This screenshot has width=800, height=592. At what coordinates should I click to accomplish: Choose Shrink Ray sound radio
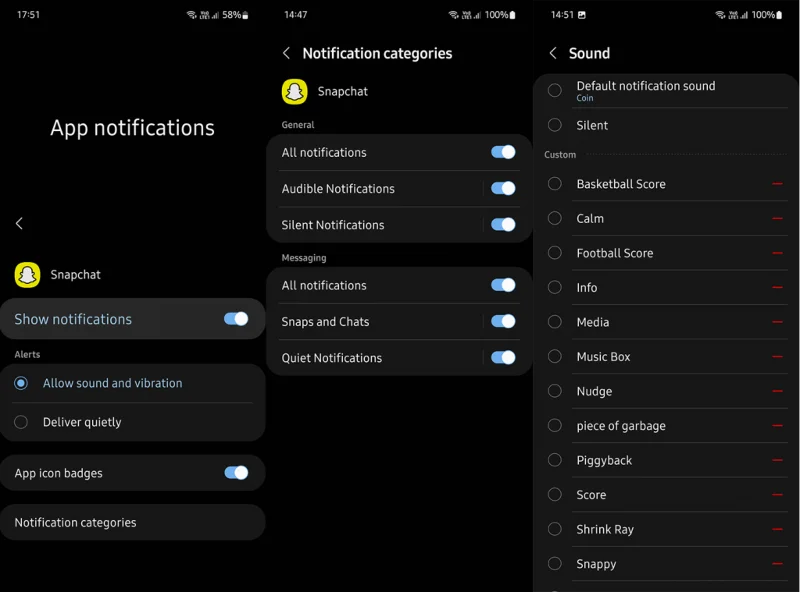(555, 529)
